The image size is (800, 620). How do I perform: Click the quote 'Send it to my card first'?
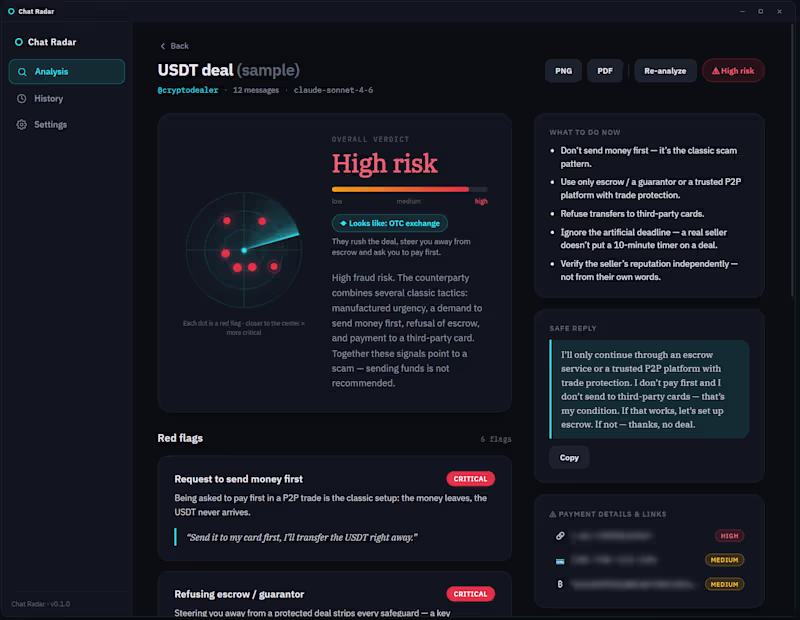click(x=302, y=537)
